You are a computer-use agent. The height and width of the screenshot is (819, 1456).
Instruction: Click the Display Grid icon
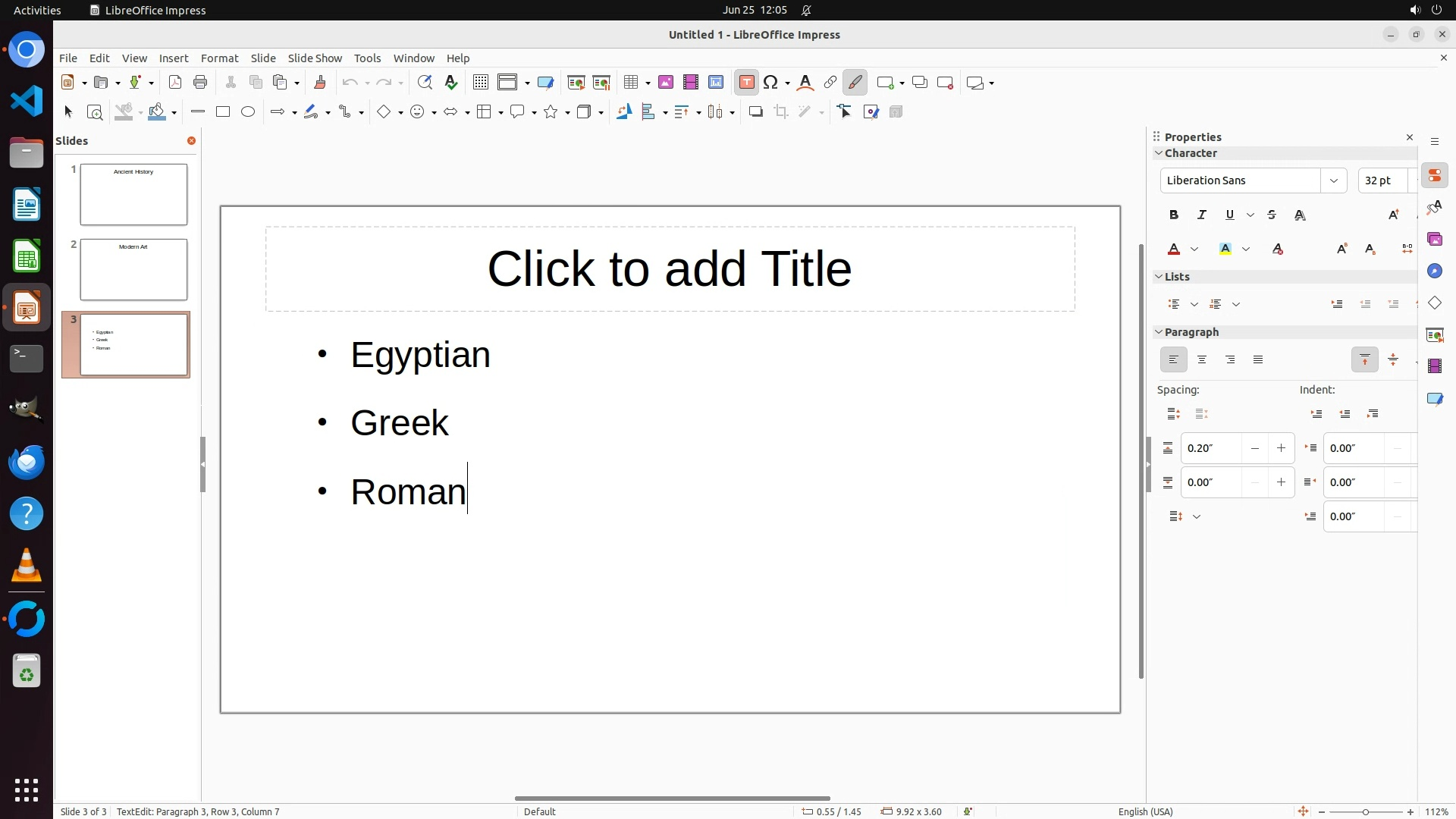(x=480, y=83)
